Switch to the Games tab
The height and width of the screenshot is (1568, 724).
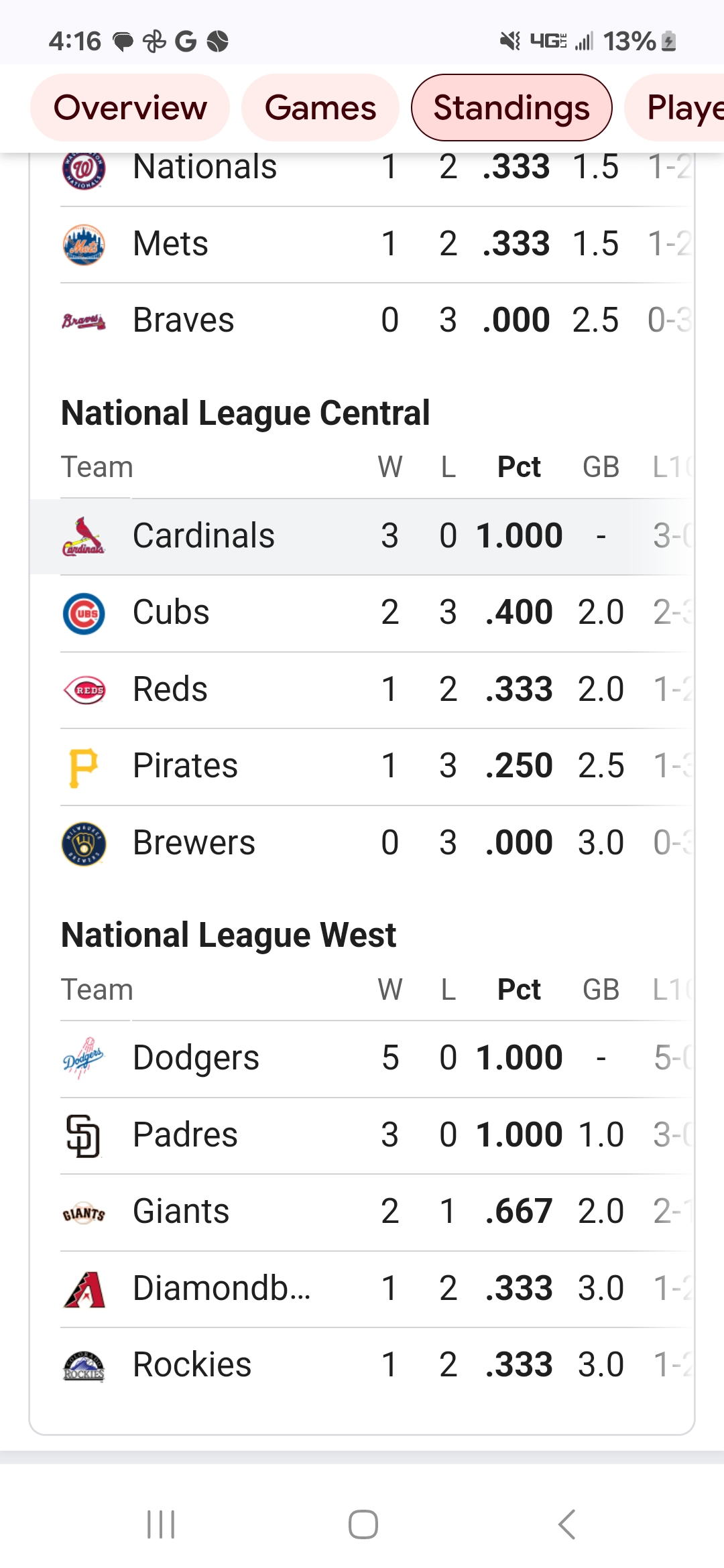click(320, 108)
